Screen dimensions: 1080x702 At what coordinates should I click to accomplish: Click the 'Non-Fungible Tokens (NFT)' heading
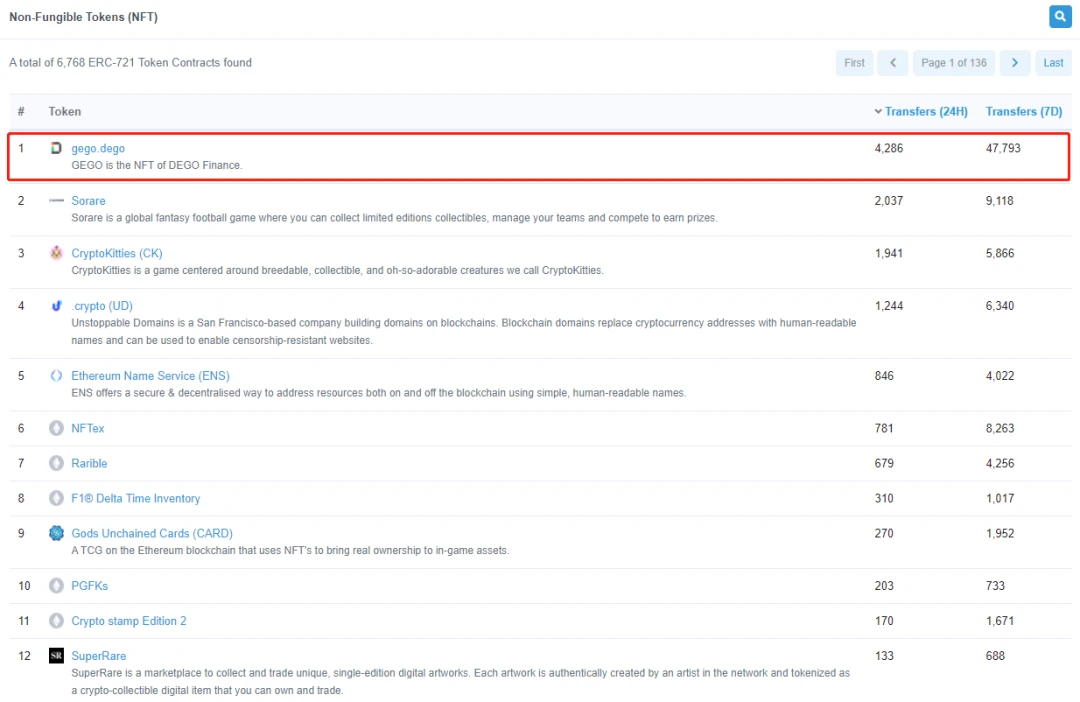83,17
